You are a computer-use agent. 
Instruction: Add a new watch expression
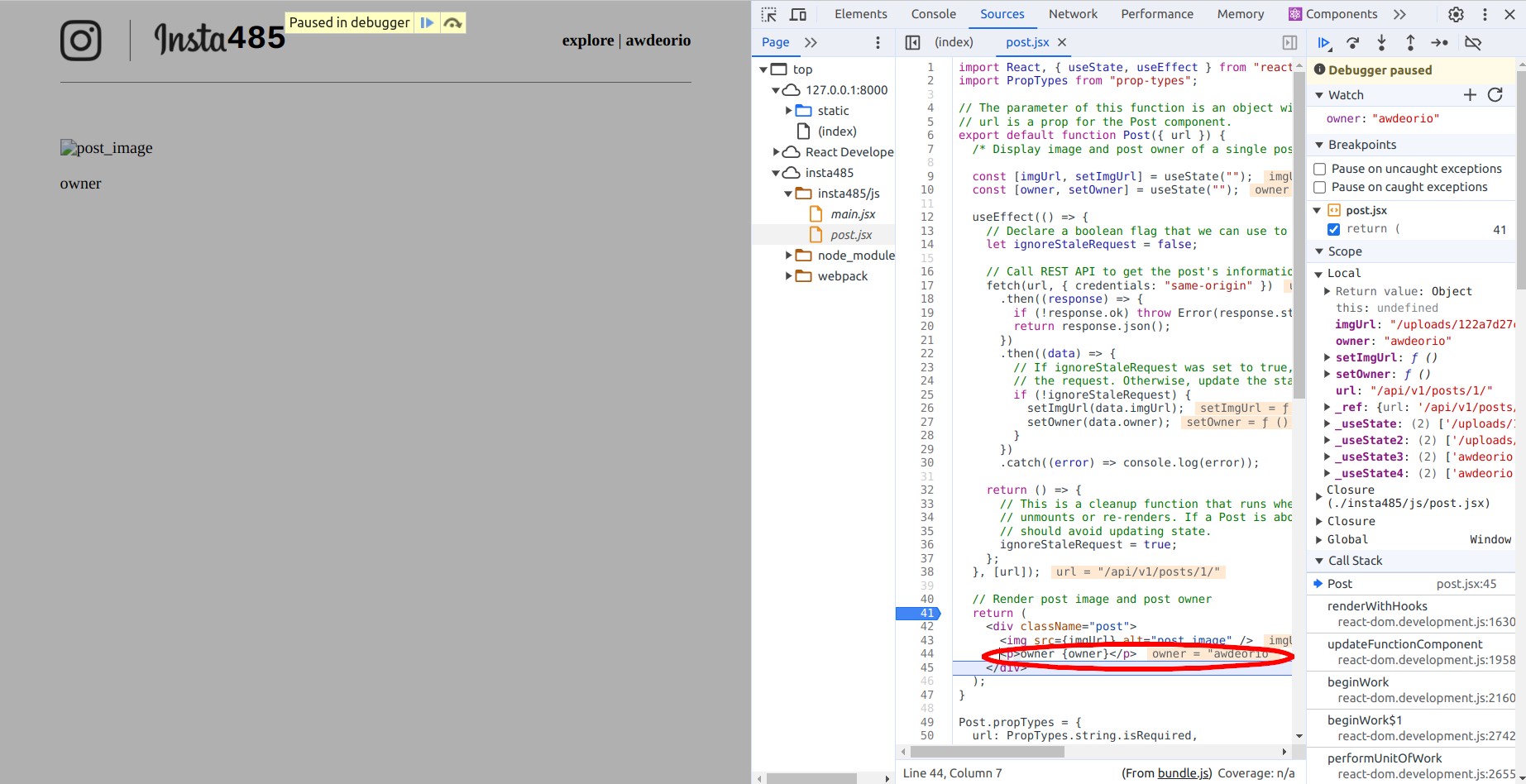(1470, 95)
